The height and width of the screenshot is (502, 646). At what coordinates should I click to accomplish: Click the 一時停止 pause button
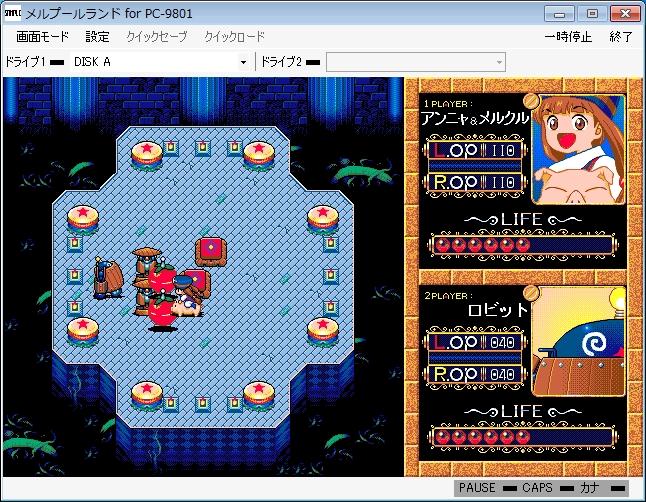point(568,37)
